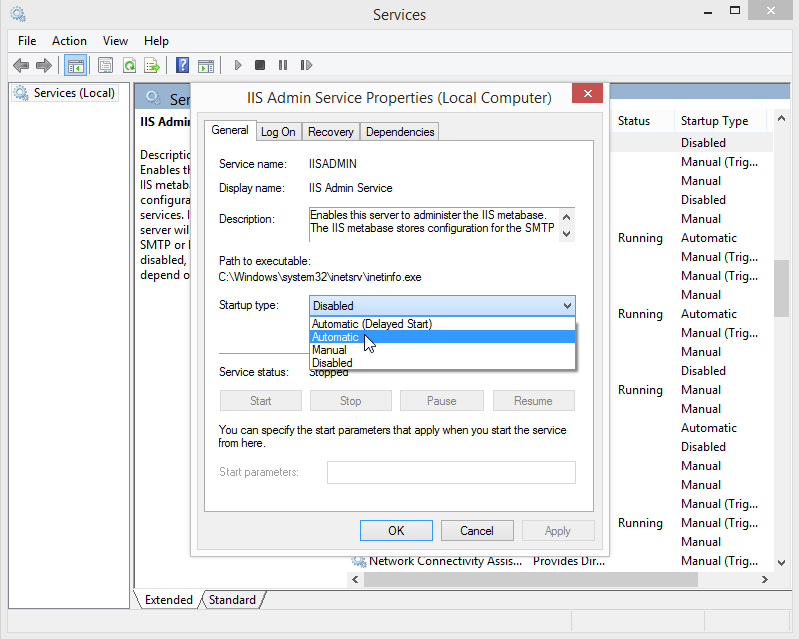Image resolution: width=800 pixels, height=640 pixels.
Task: Open the View menu
Action: [115, 41]
